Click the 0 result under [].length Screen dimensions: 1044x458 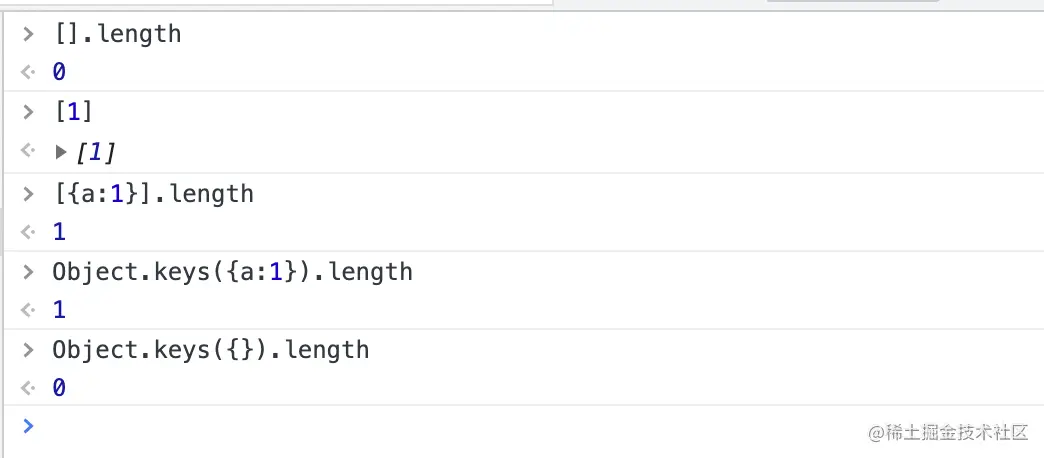point(59,72)
